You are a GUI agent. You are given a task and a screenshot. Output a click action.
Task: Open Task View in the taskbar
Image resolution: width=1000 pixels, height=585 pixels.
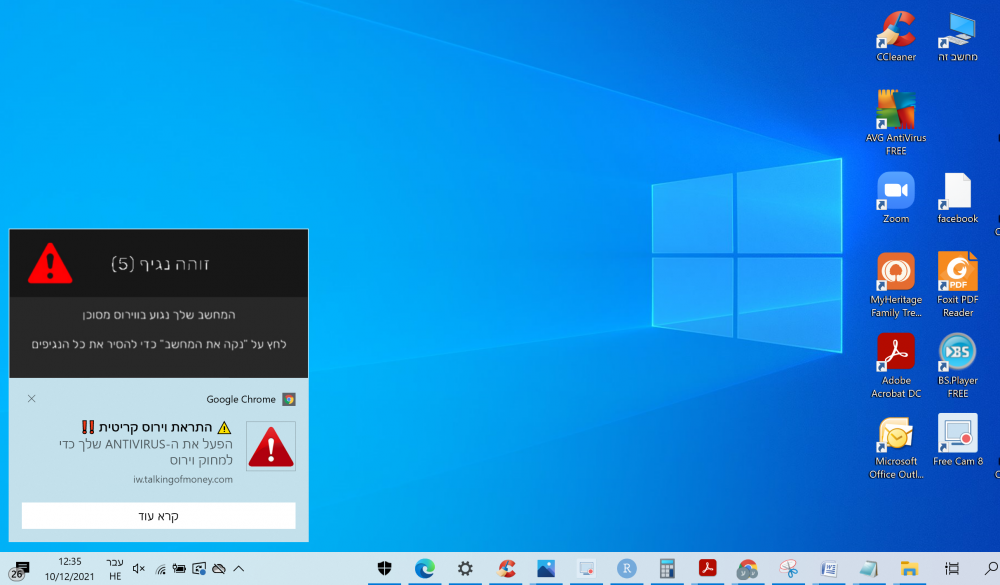[952, 568]
